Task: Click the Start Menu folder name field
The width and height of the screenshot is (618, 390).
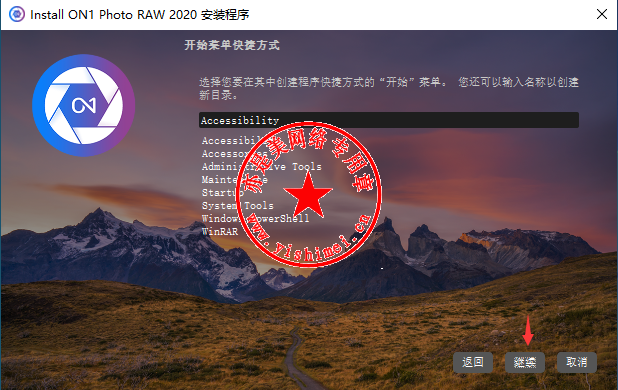Action: (x=389, y=120)
